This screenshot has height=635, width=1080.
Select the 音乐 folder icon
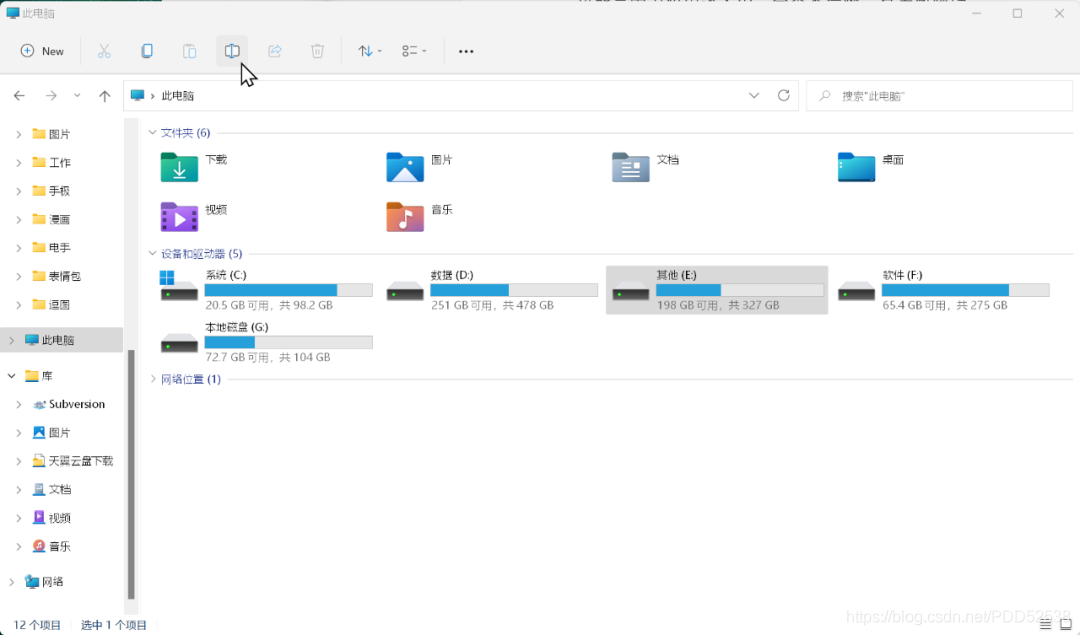405,217
